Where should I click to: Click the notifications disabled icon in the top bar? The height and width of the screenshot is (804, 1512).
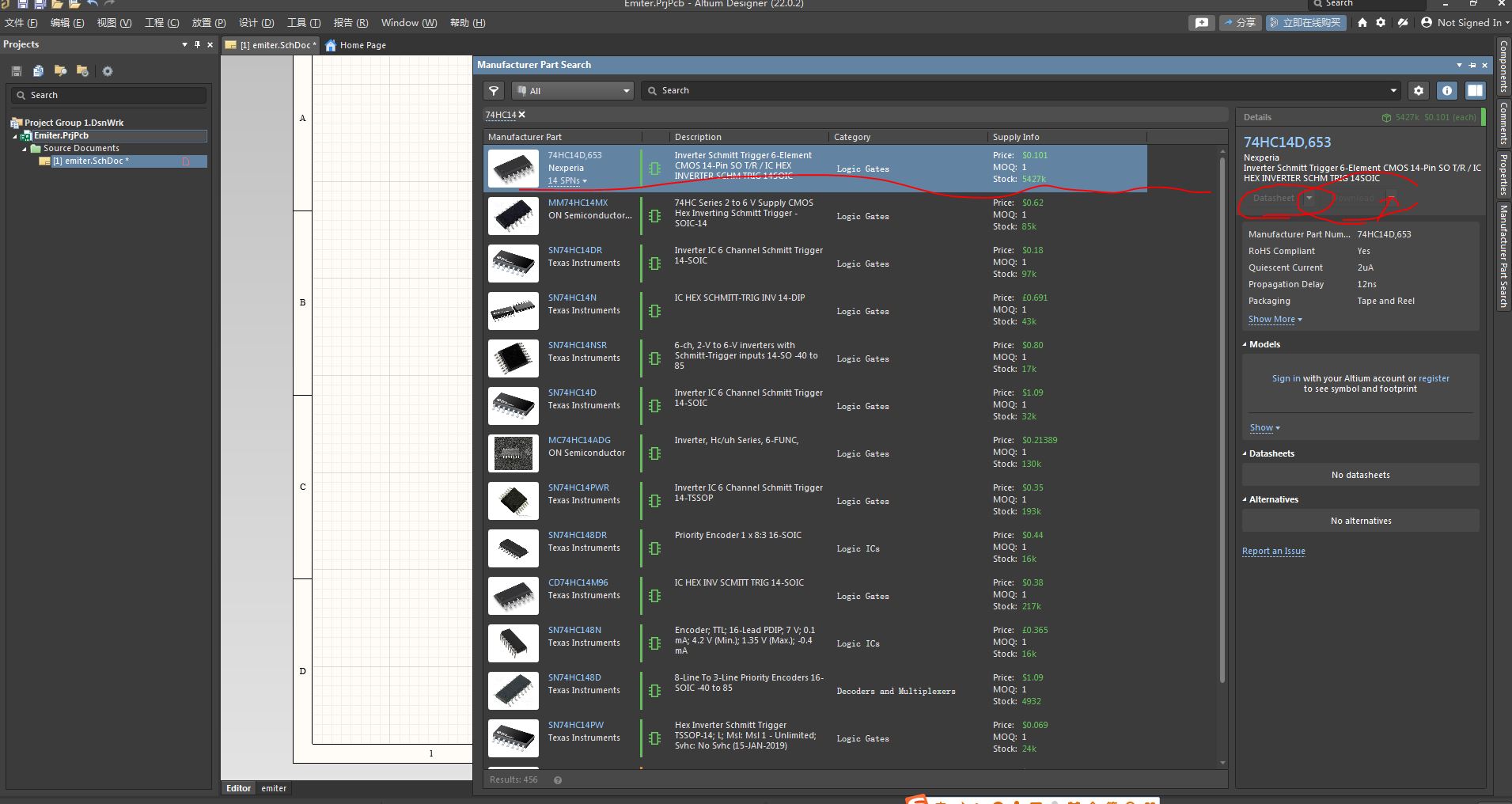pos(1403,23)
